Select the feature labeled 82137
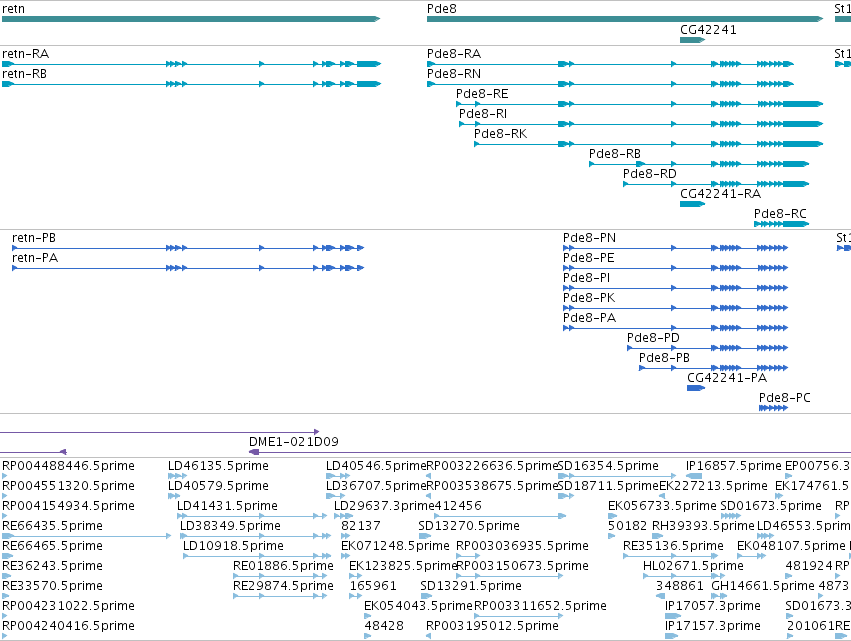The image size is (851, 641). click(360, 526)
